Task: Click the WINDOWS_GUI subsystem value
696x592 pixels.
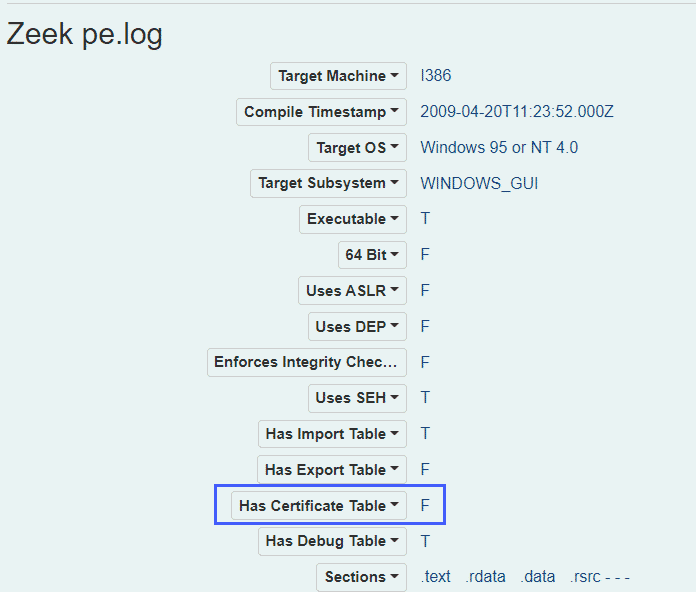Action: click(x=479, y=183)
